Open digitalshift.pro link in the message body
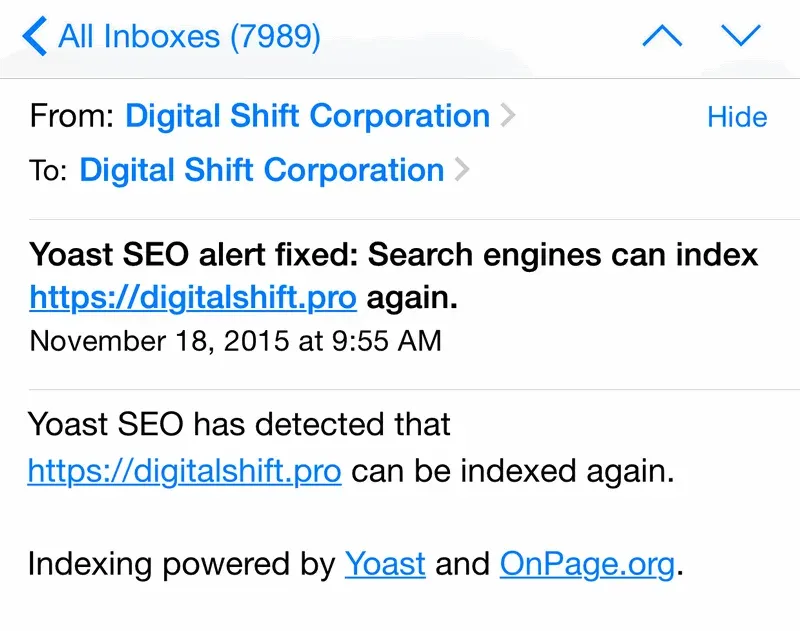Image resolution: width=800 pixels, height=631 pixels. point(184,470)
